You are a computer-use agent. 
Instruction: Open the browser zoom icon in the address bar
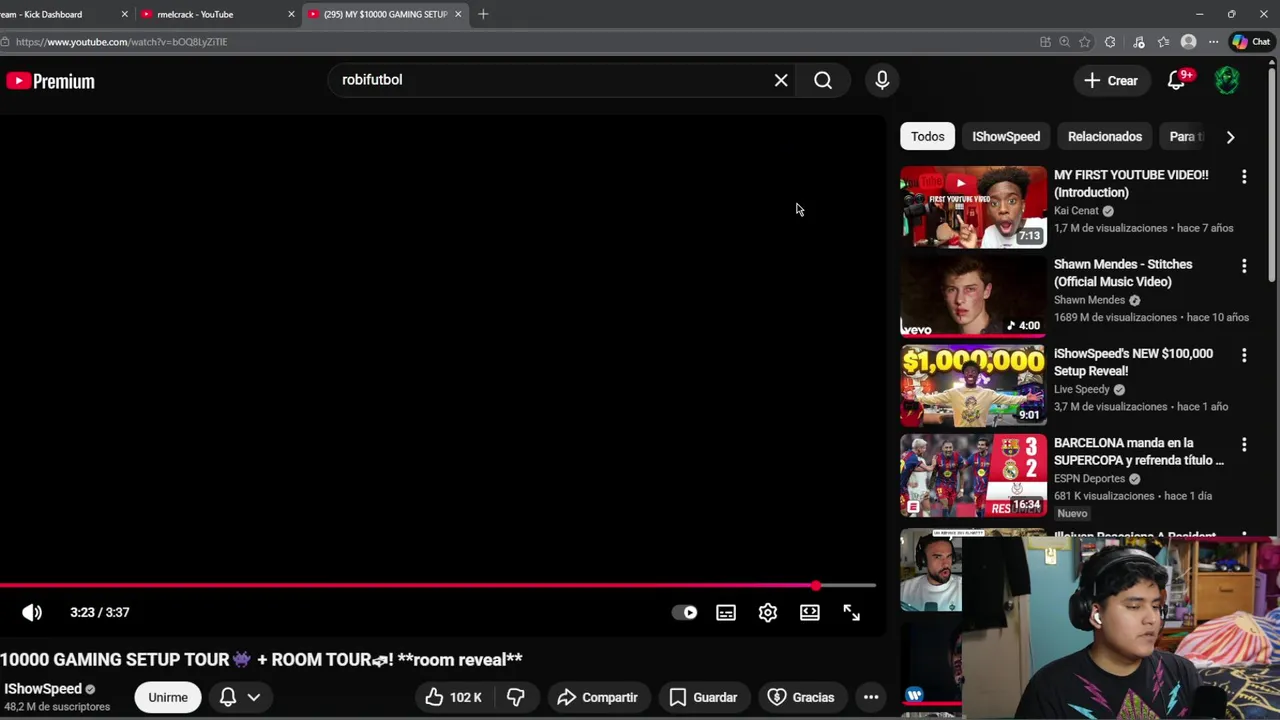click(1064, 42)
